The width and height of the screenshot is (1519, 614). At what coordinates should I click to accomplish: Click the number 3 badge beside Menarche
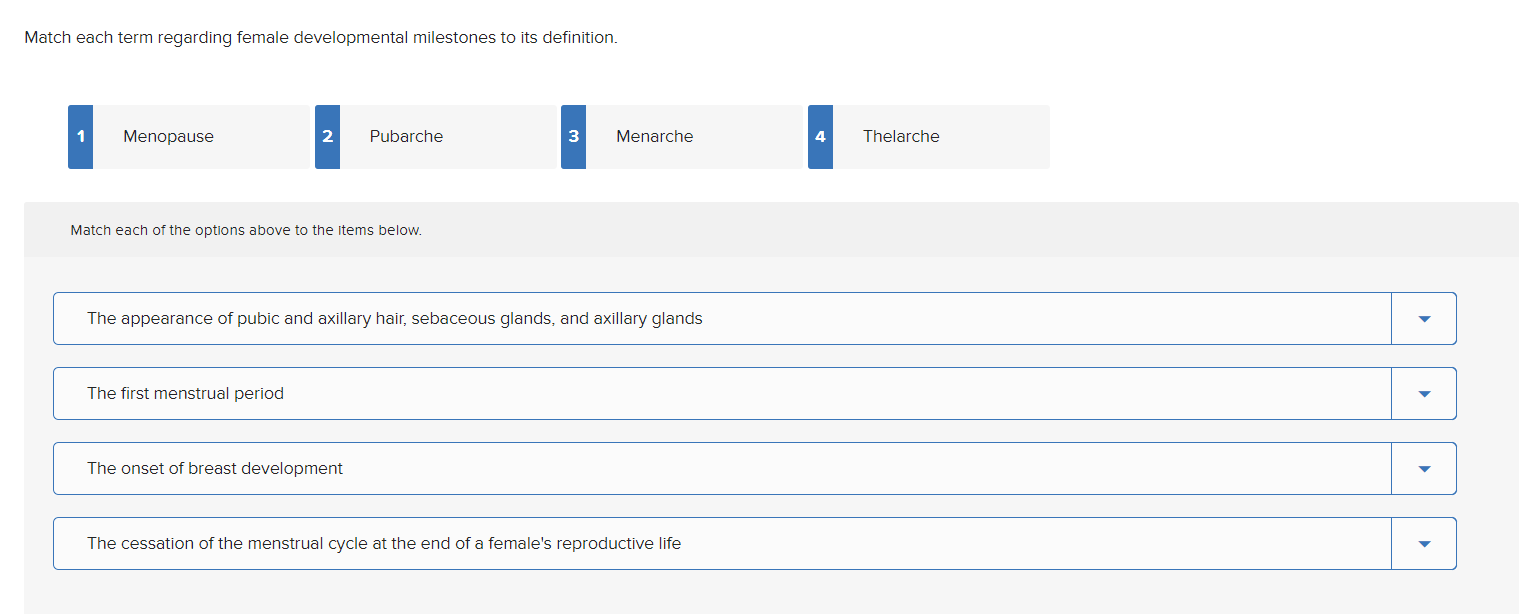pyautogui.click(x=573, y=137)
